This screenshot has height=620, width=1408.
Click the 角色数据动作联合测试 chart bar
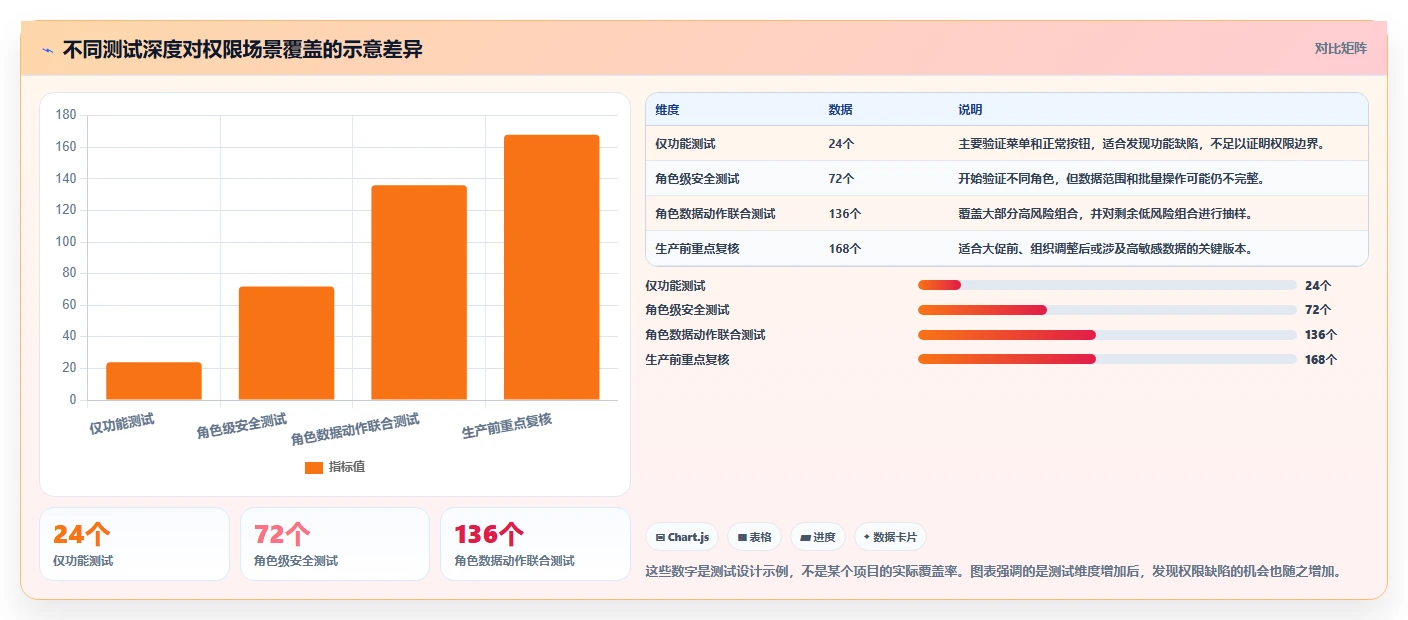(419, 293)
